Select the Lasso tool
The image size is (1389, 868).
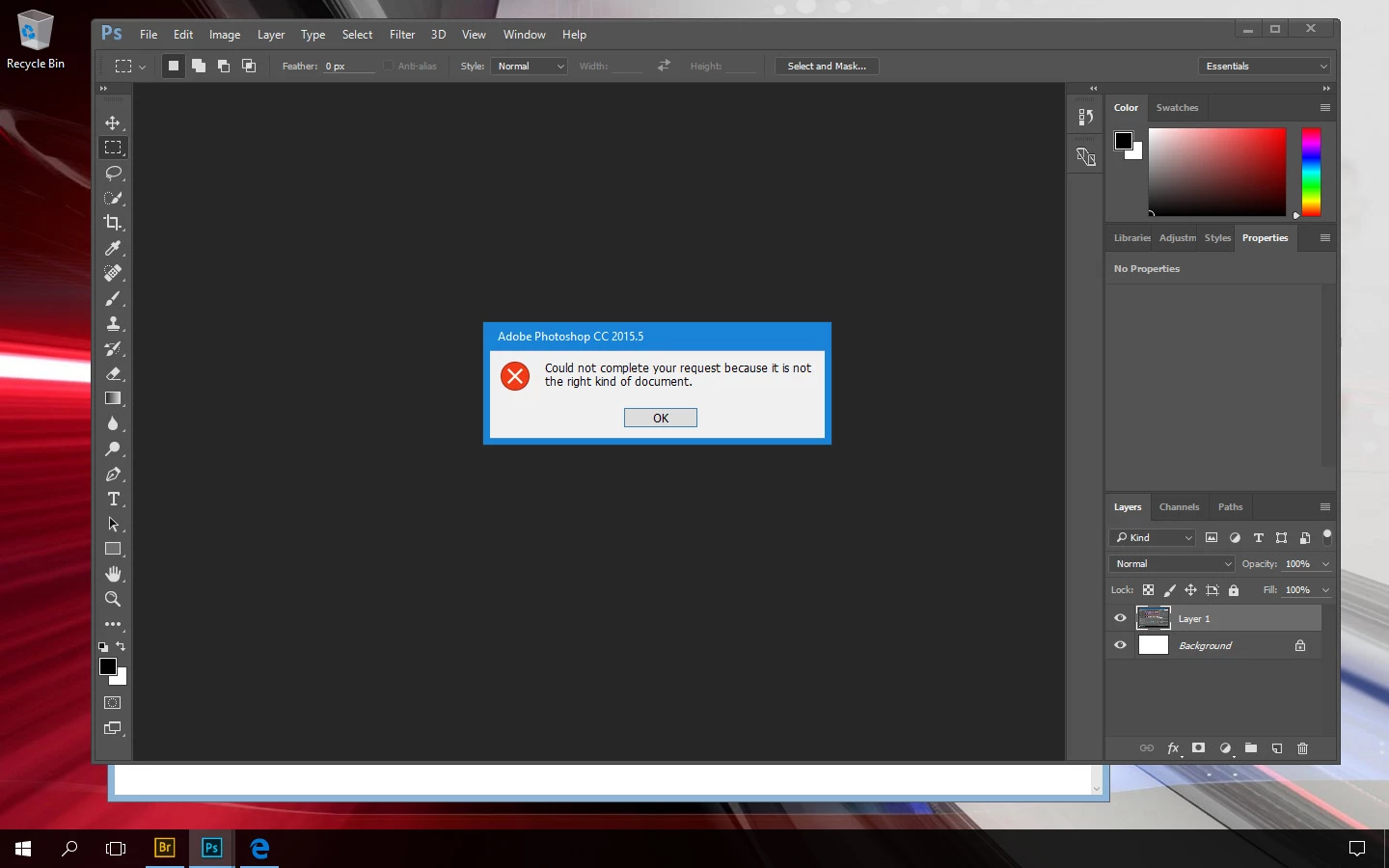tap(113, 173)
